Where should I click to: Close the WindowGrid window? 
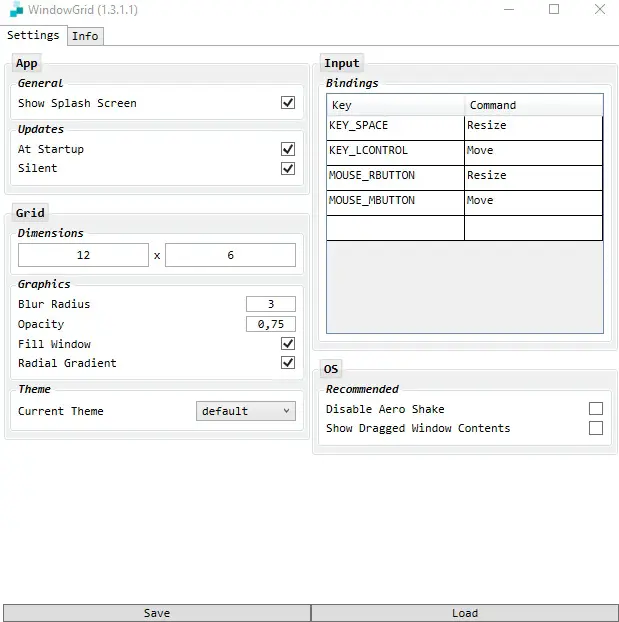pyautogui.click(x=600, y=9)
